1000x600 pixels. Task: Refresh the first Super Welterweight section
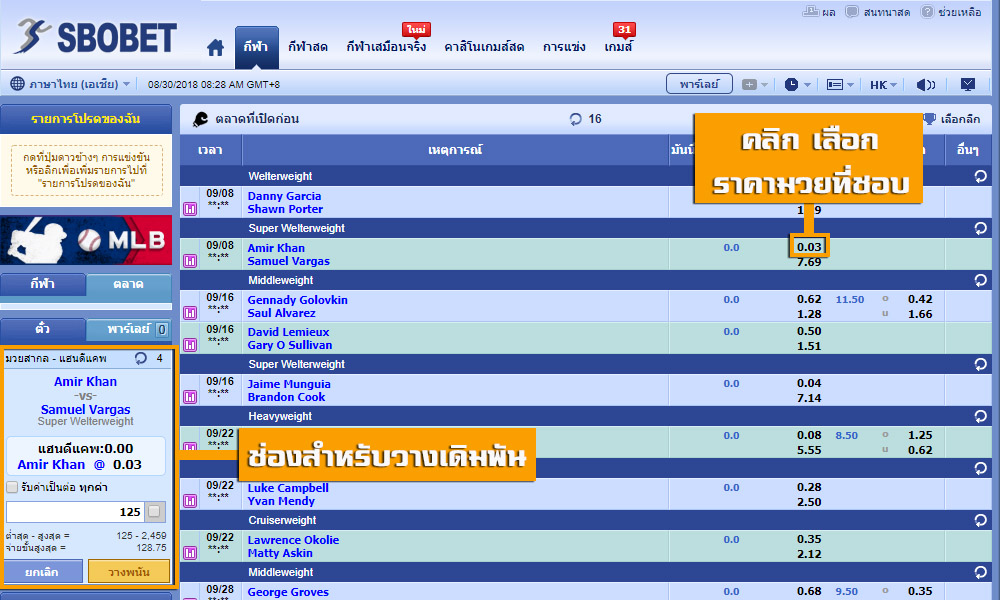980,228
